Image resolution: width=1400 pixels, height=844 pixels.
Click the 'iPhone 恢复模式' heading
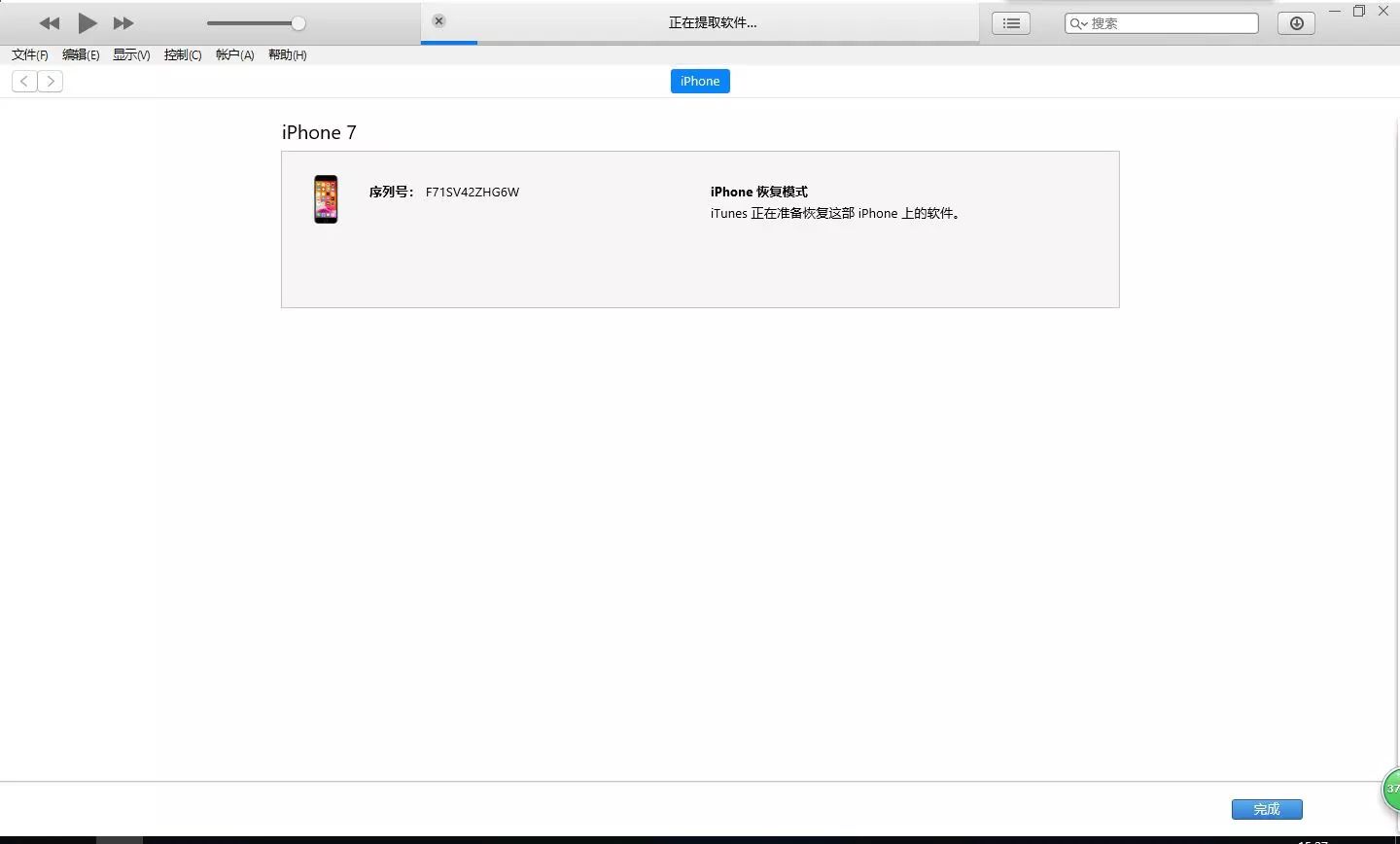758,193
